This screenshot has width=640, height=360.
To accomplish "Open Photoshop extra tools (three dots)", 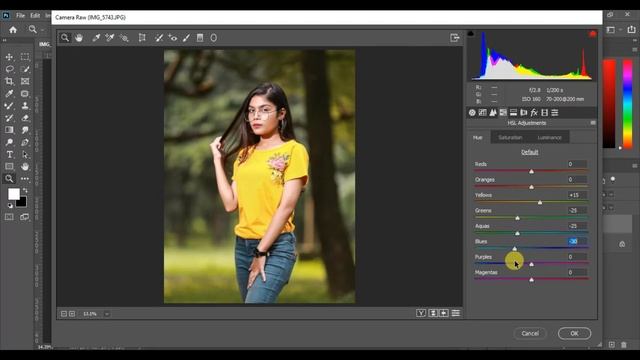I will 25,179.
